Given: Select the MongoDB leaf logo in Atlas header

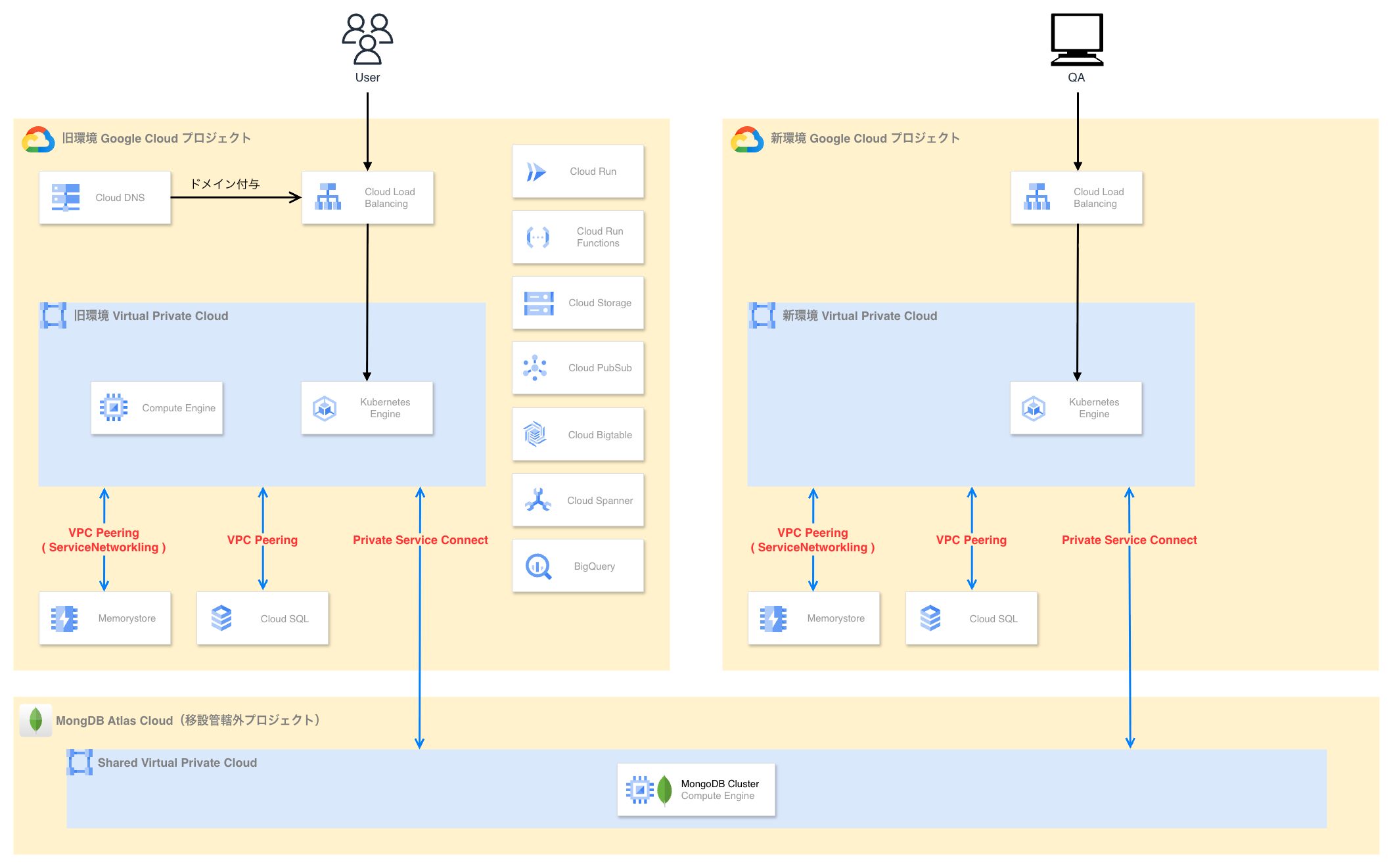Looking at the screenshot, I should coord(36,720).
